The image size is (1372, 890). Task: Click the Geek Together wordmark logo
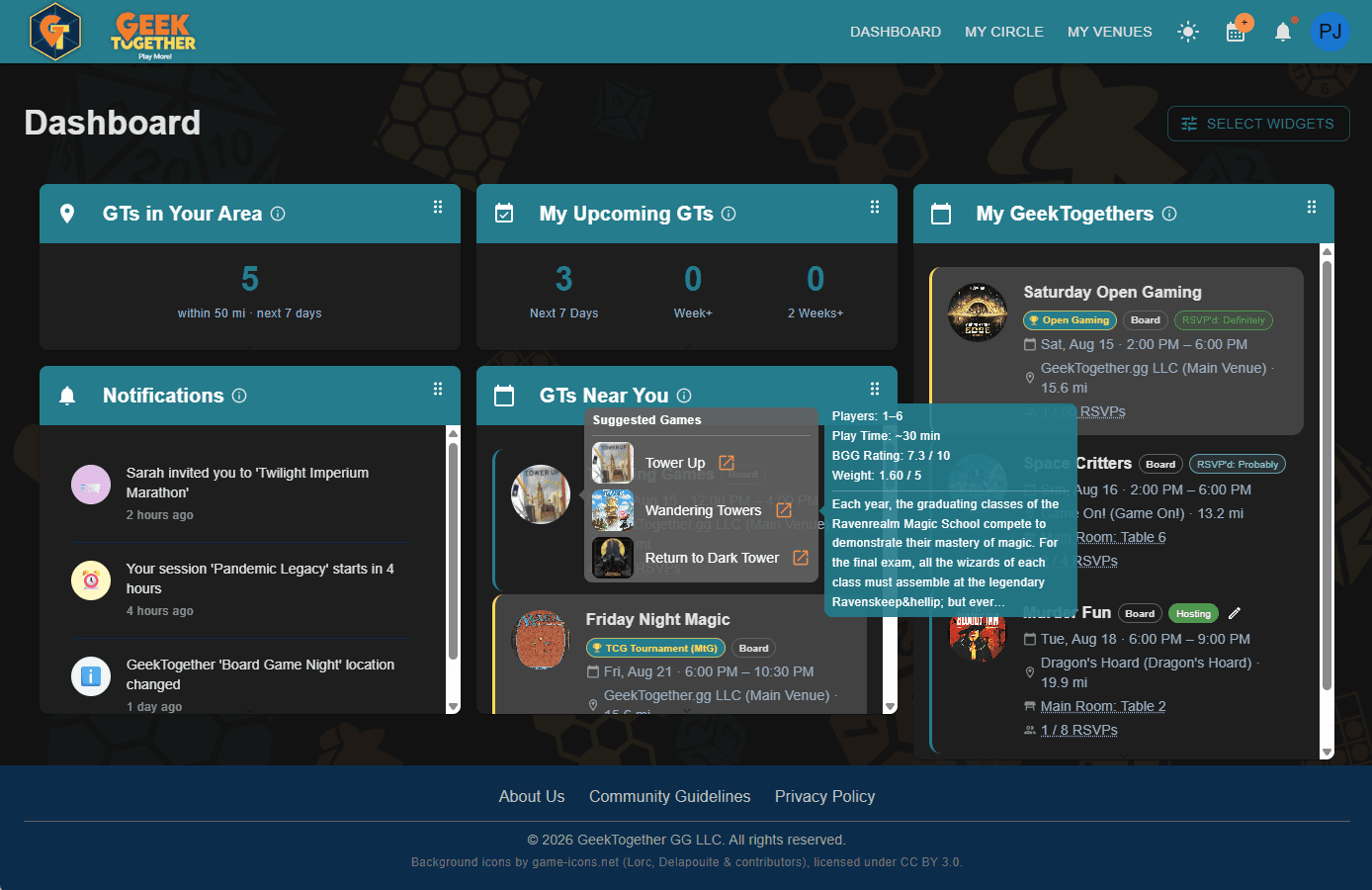coord(153,36)
